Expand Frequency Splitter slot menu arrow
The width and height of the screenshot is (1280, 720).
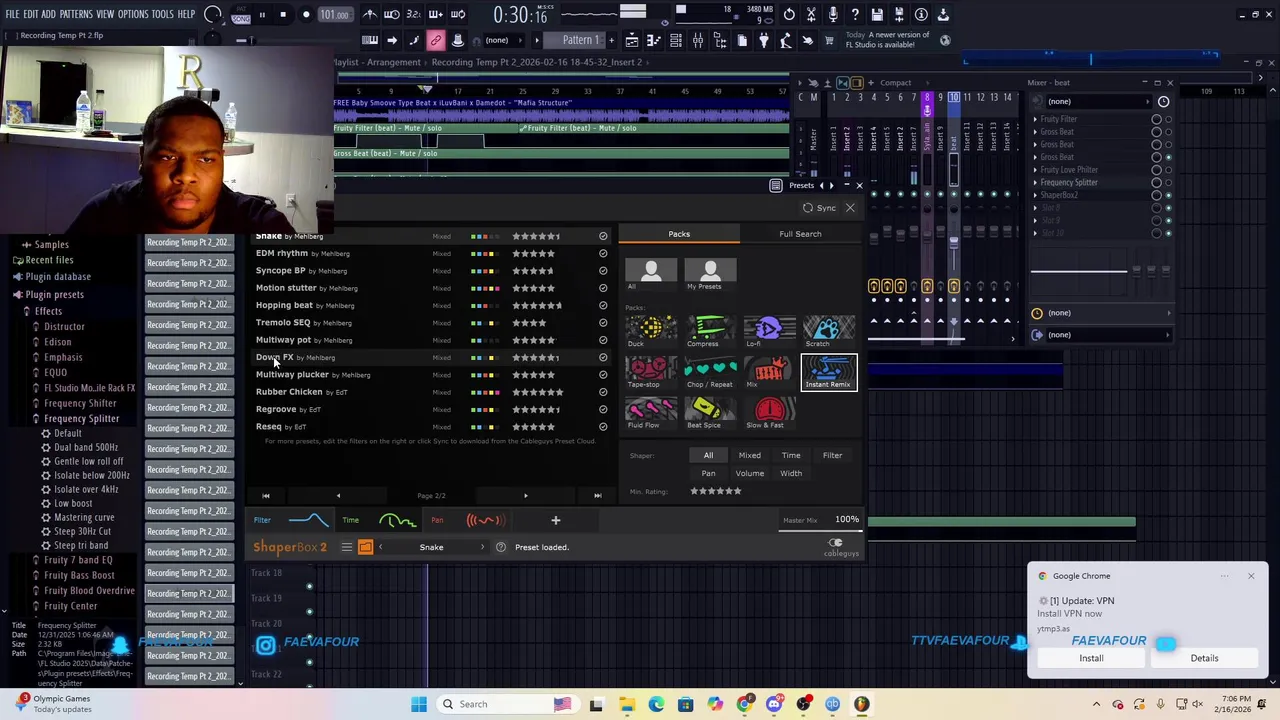point(1035,182)
